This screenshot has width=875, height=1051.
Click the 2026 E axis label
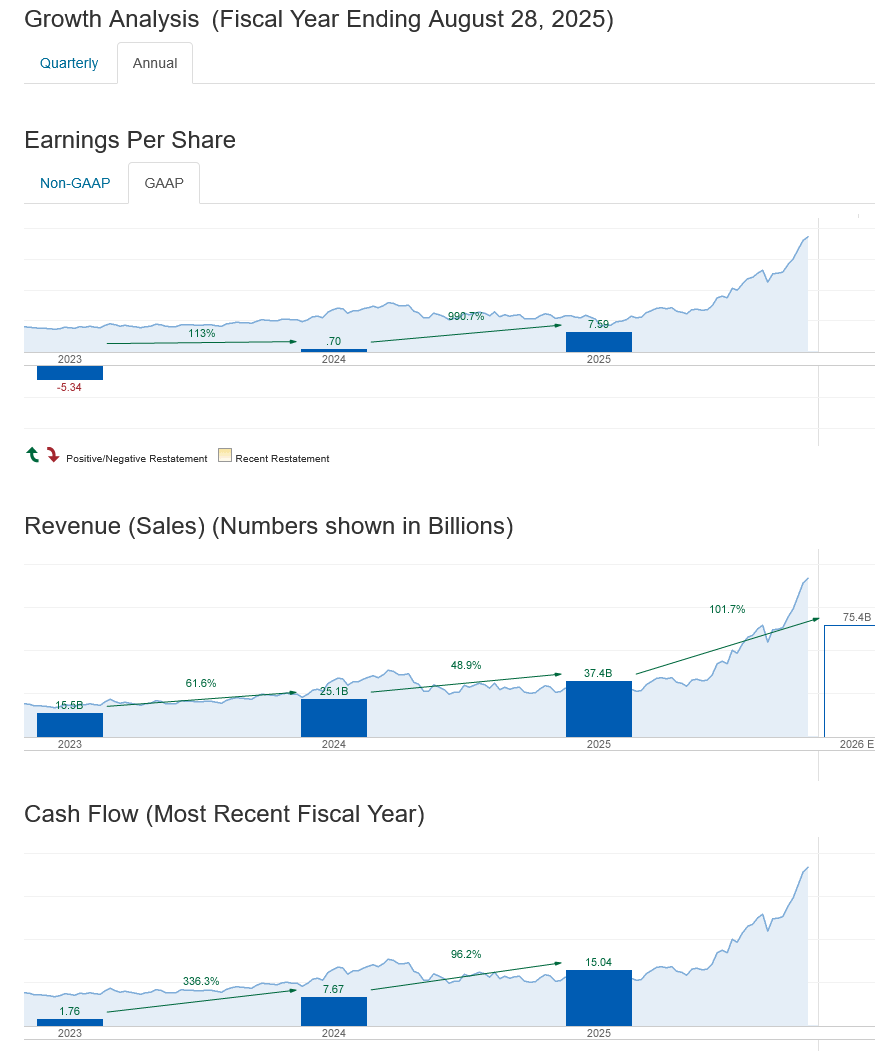click(857, 744)
